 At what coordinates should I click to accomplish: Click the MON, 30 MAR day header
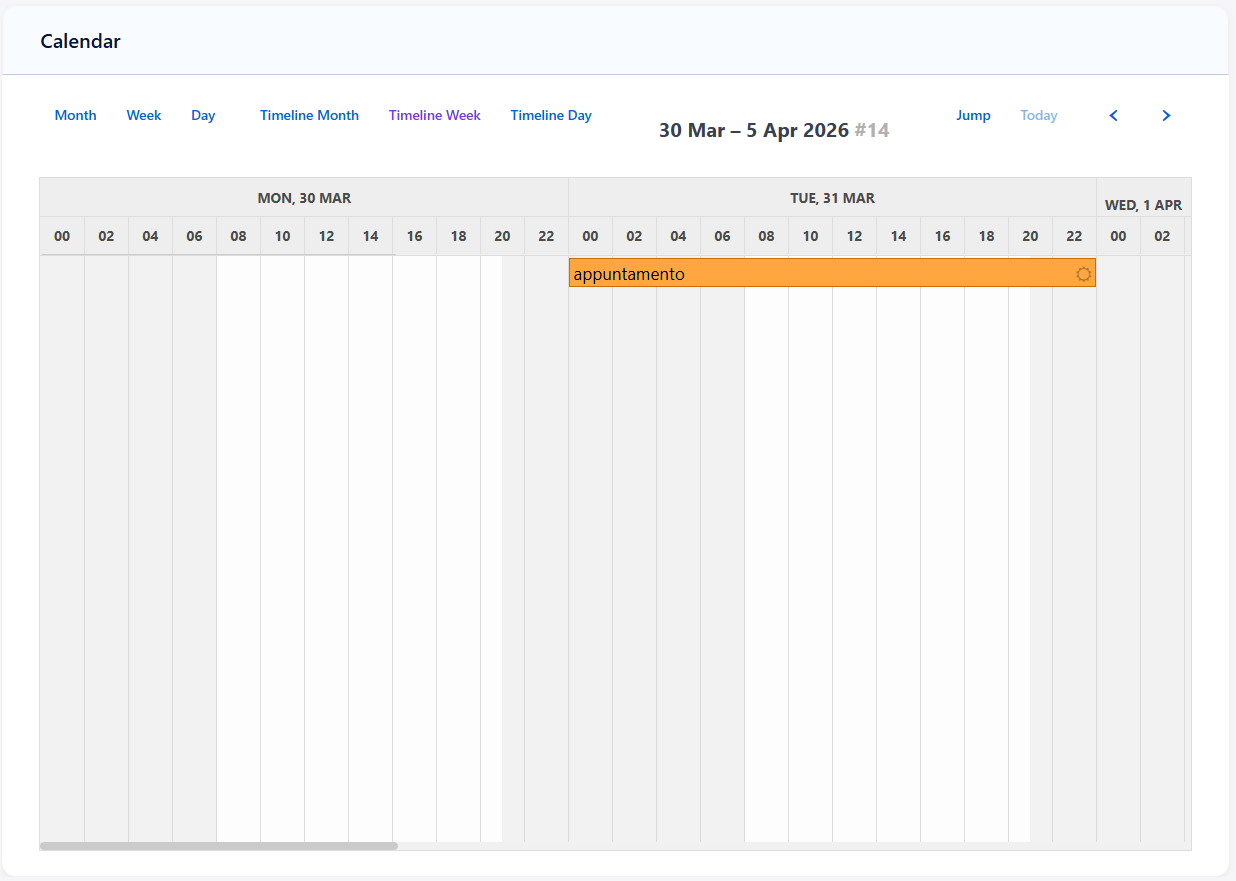pyautogui.click(x=304, y=198)
